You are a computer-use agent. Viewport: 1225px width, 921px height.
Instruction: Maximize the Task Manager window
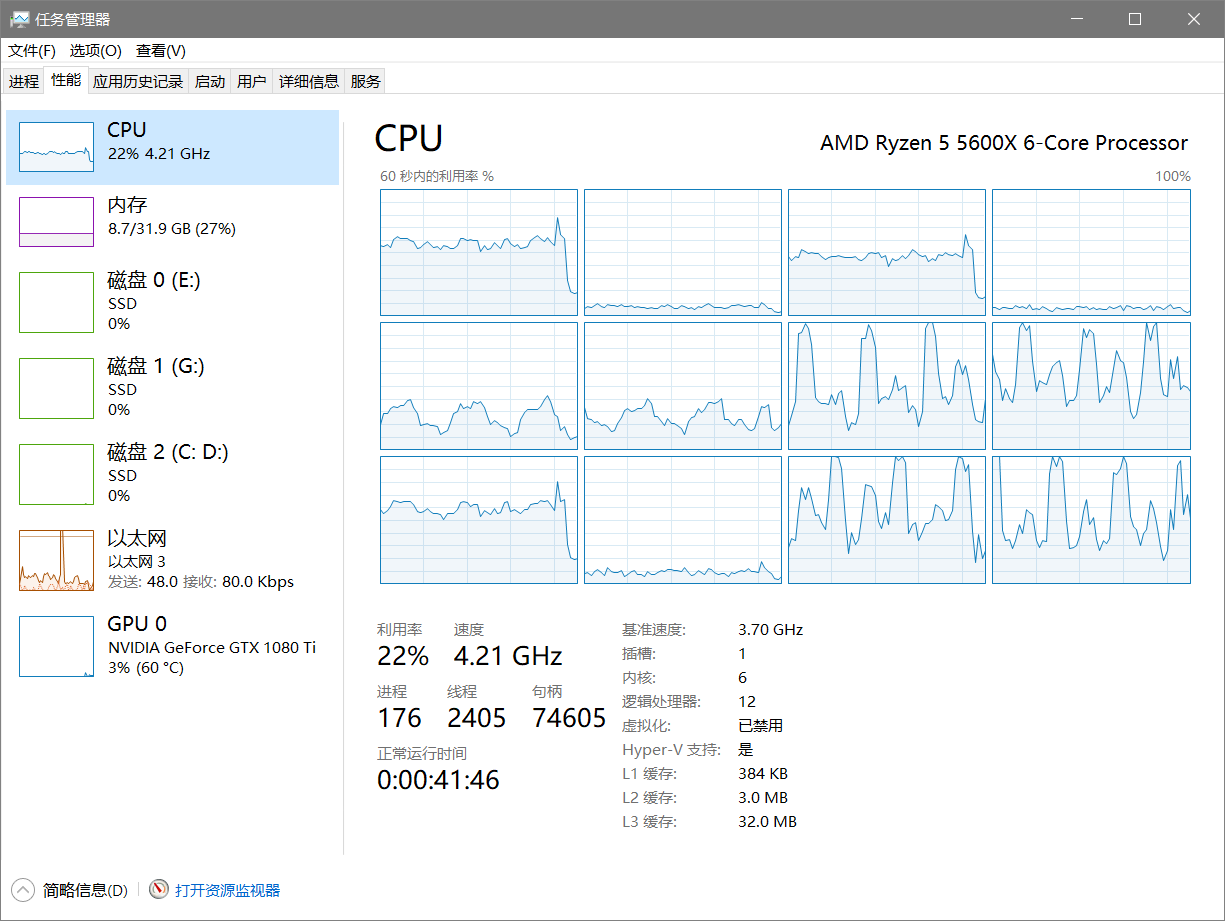click(1135, 19)
